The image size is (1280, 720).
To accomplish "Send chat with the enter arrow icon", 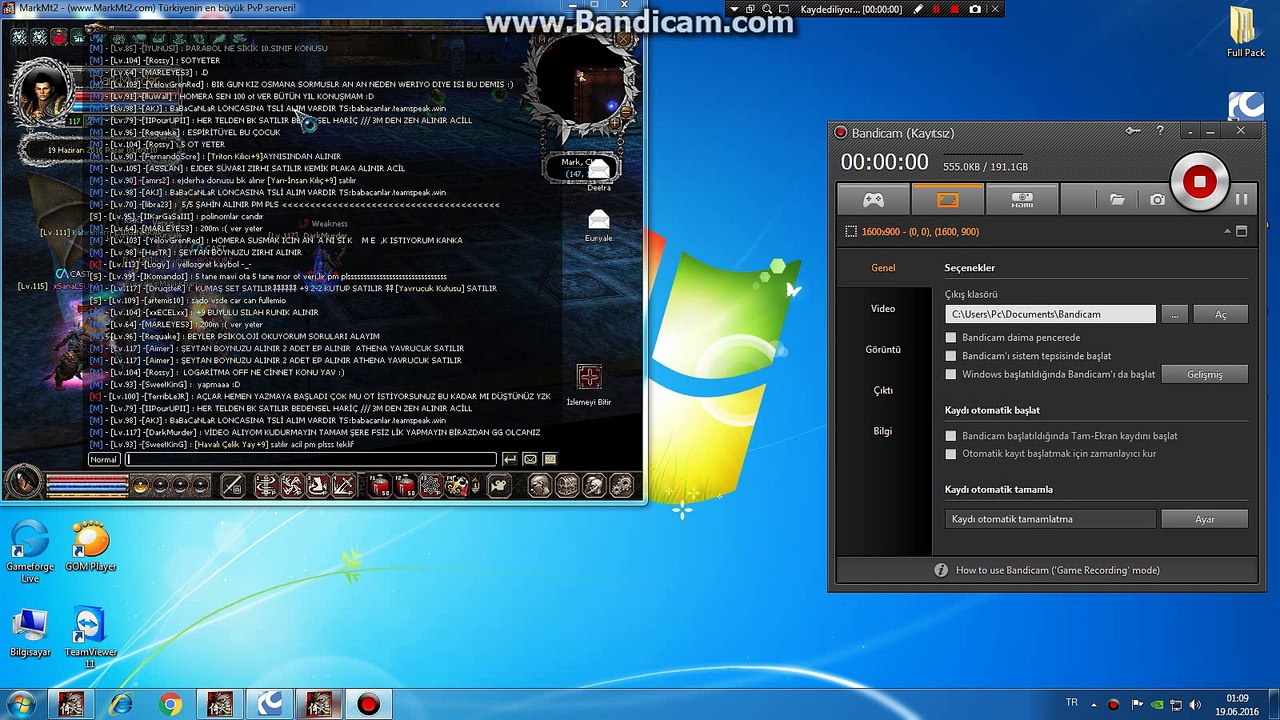I will tap(509, 459).
